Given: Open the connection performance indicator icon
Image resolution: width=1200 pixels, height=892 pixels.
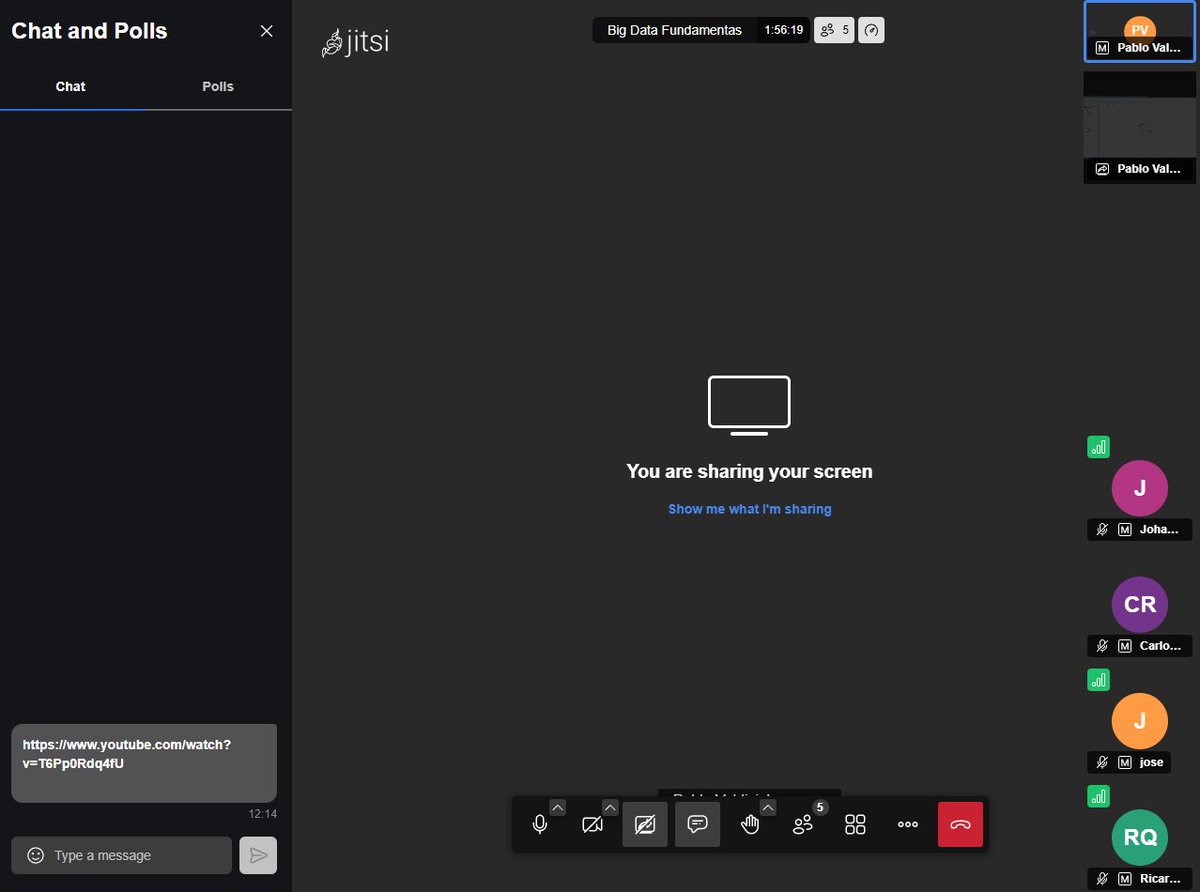Looking at the screenshot, I should coord(871,30).
